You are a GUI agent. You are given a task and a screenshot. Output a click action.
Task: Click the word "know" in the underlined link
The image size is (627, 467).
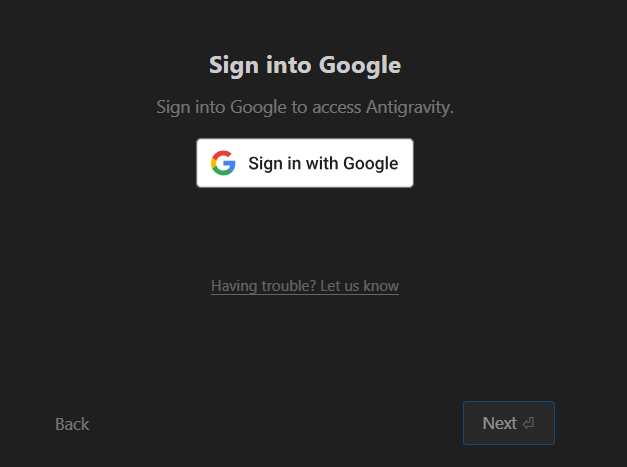pyautogui.click(x=381, y=286)
